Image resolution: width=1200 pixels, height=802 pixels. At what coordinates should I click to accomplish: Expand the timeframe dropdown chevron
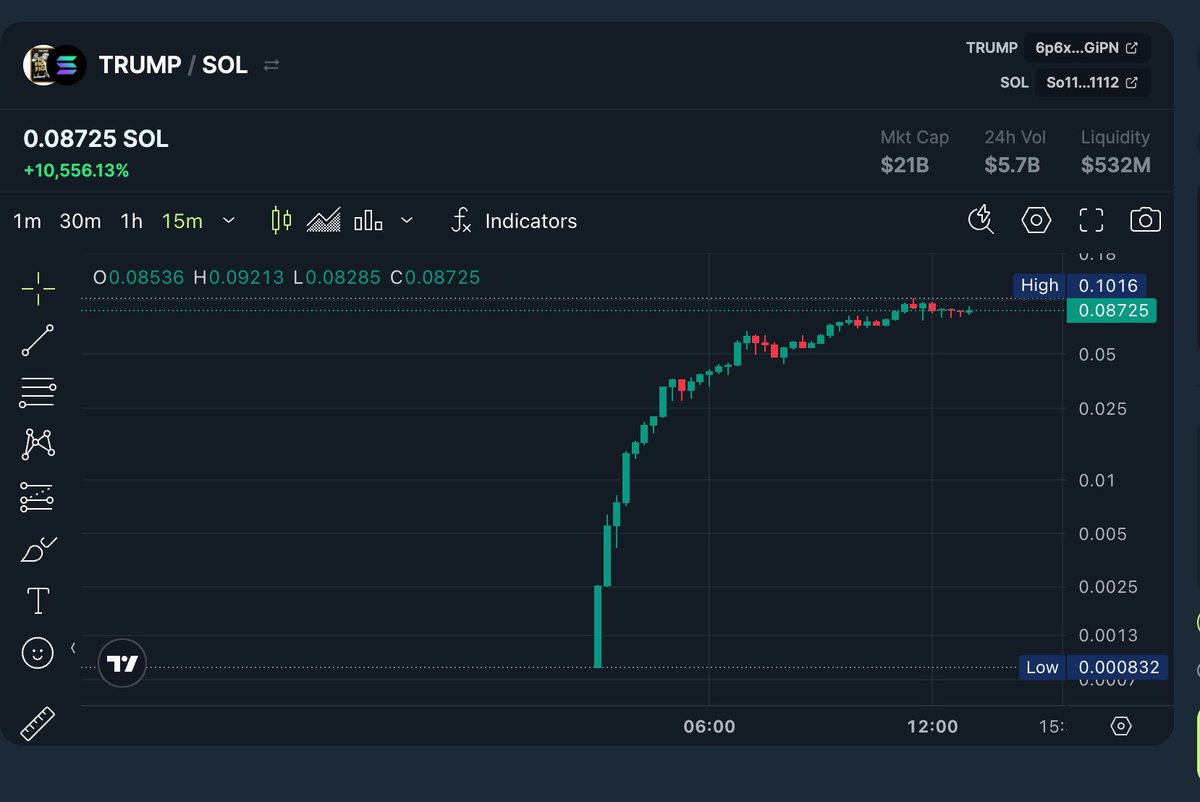click(x=229, y=220)
